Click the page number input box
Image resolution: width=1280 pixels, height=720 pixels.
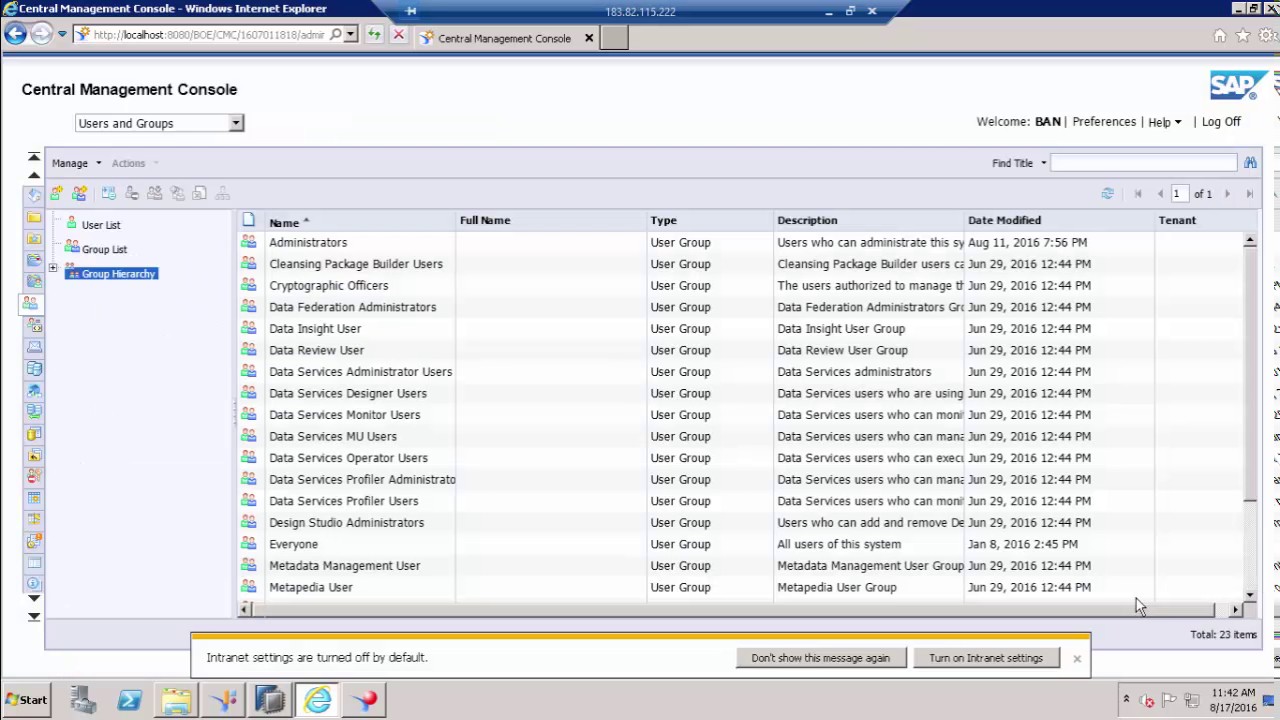click(1179, 194)
